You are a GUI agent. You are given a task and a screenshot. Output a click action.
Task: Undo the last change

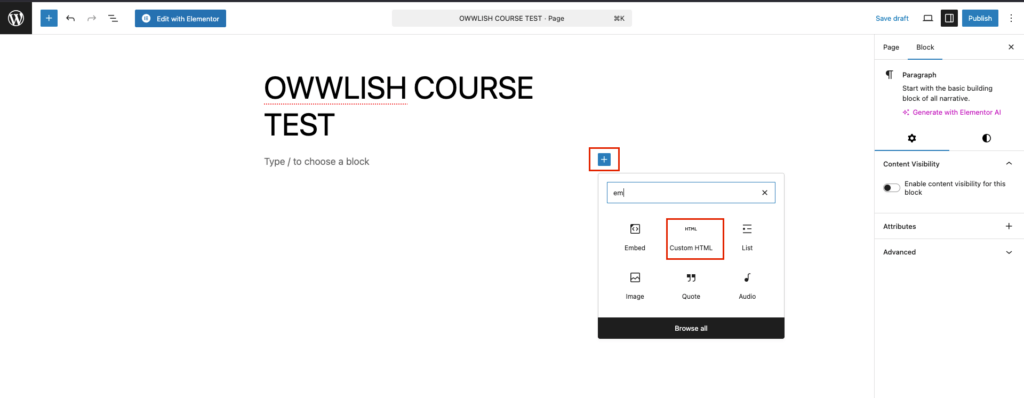pyautogui.click(x=71, y=18)
